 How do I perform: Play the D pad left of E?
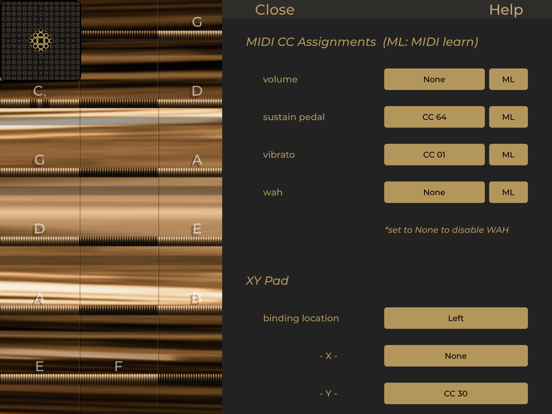coord(39,229)
